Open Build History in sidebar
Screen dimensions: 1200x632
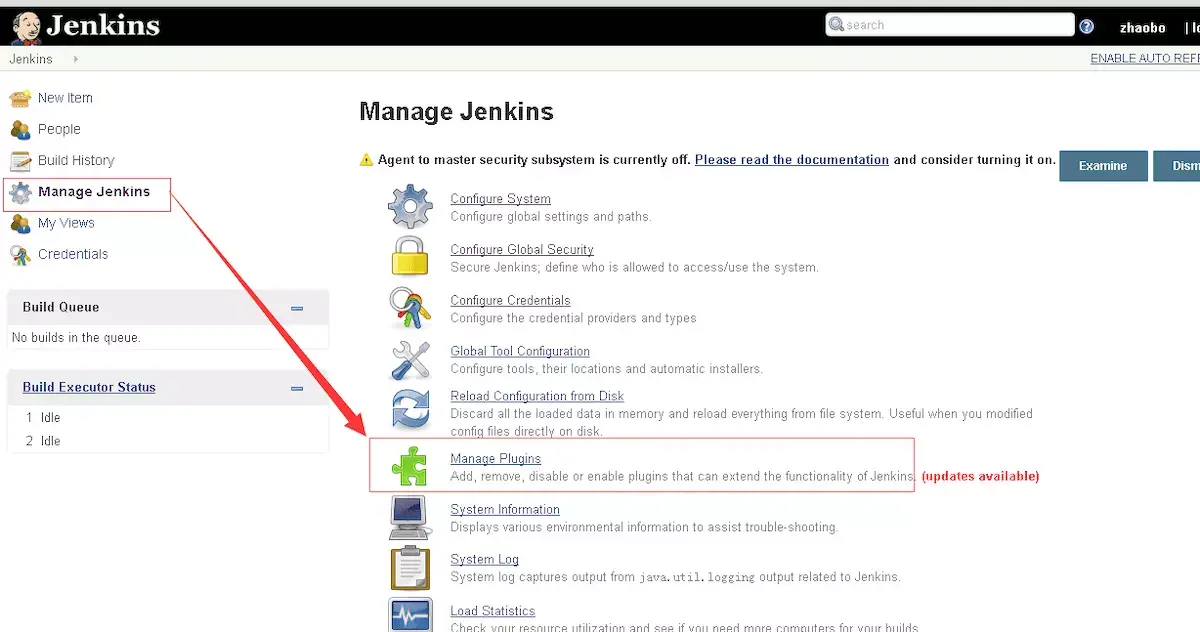[76, 160]
